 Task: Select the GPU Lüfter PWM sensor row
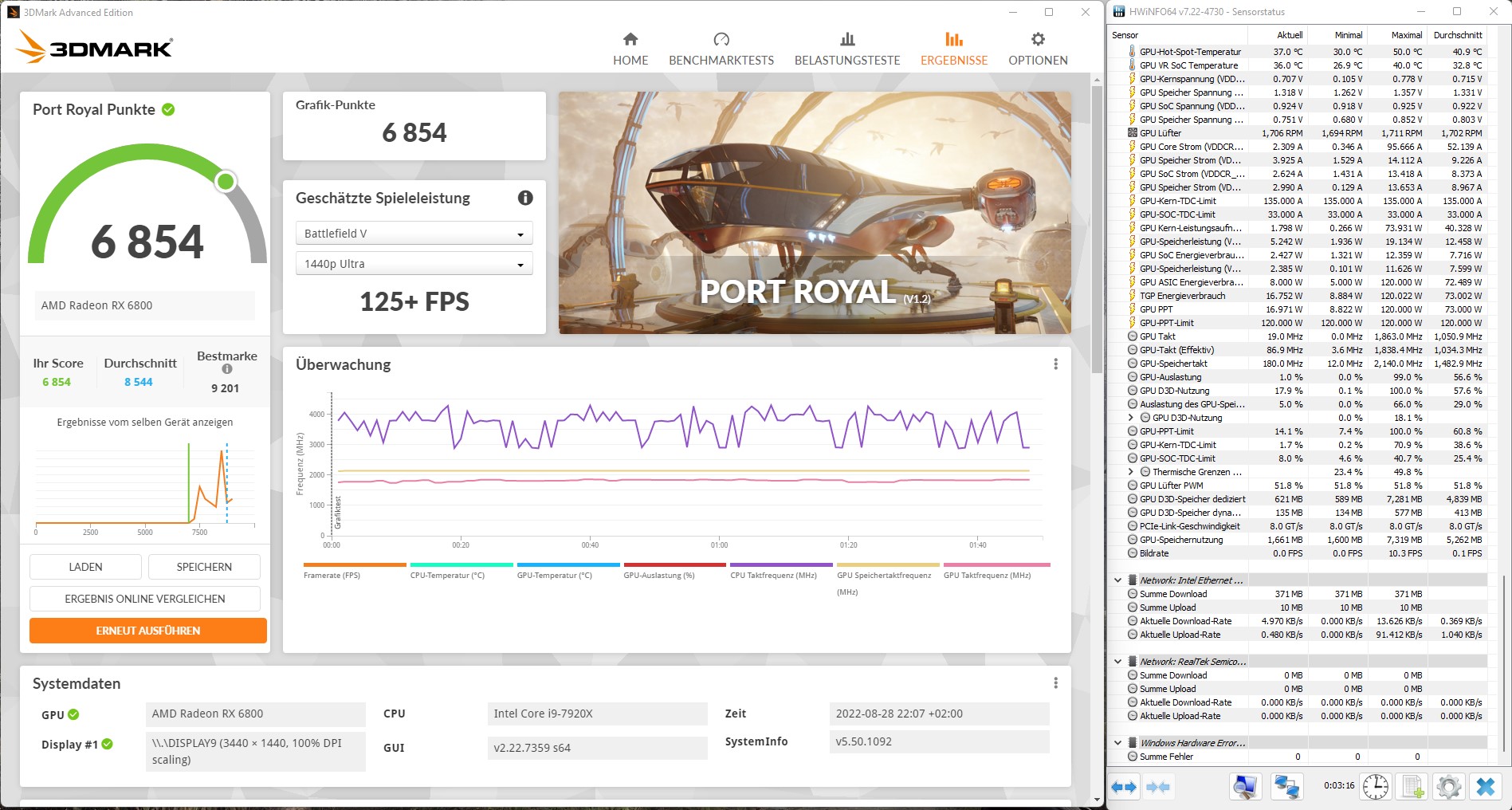point(1297,486)
